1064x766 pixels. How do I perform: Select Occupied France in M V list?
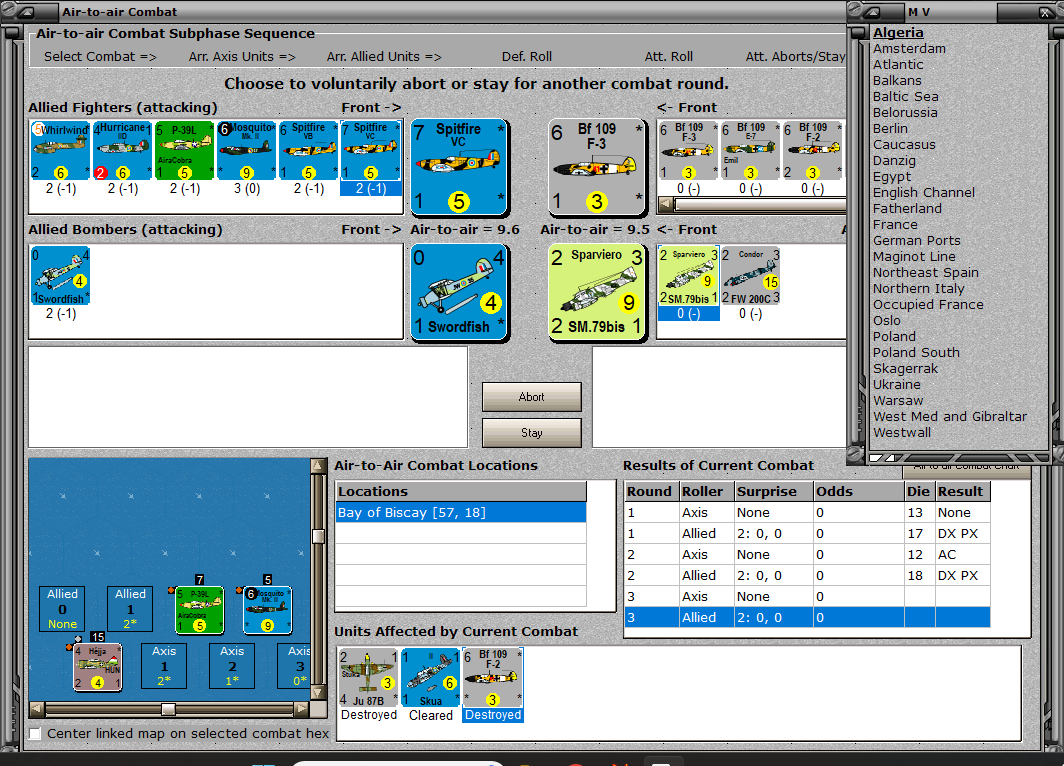pos(928,305)
